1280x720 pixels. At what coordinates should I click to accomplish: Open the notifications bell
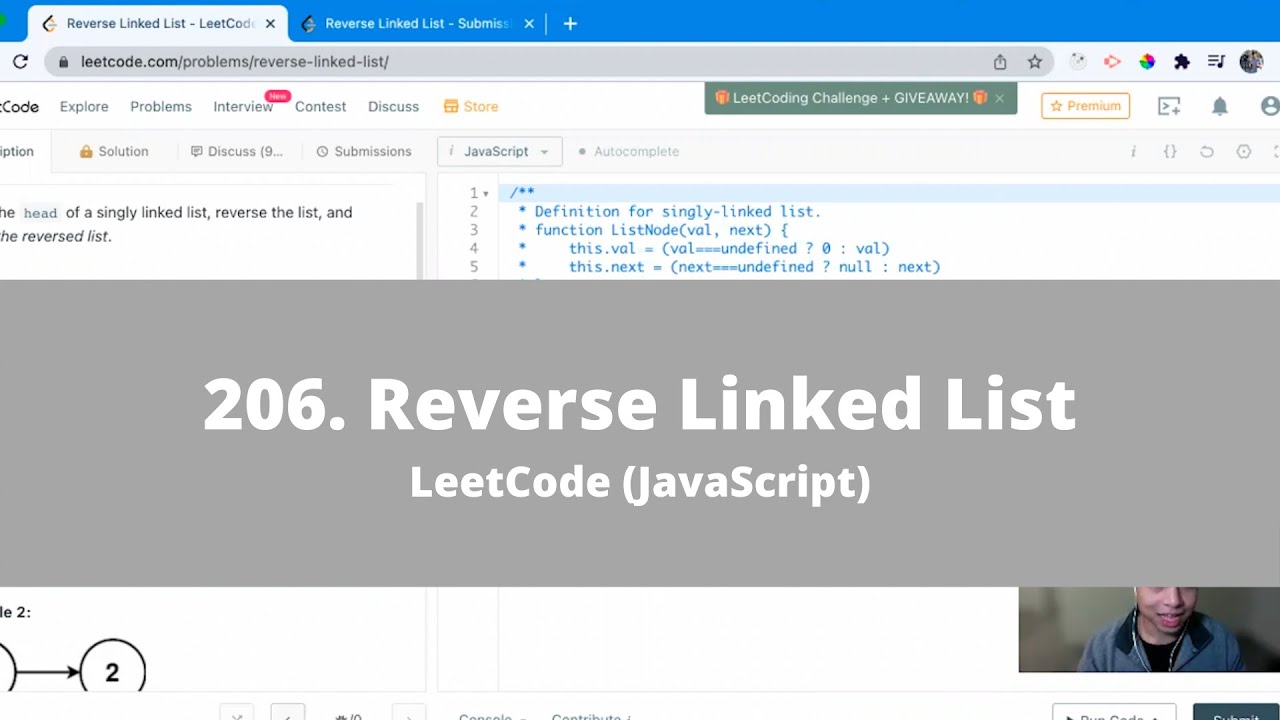pyautogui.click(x=1220, y=106)
